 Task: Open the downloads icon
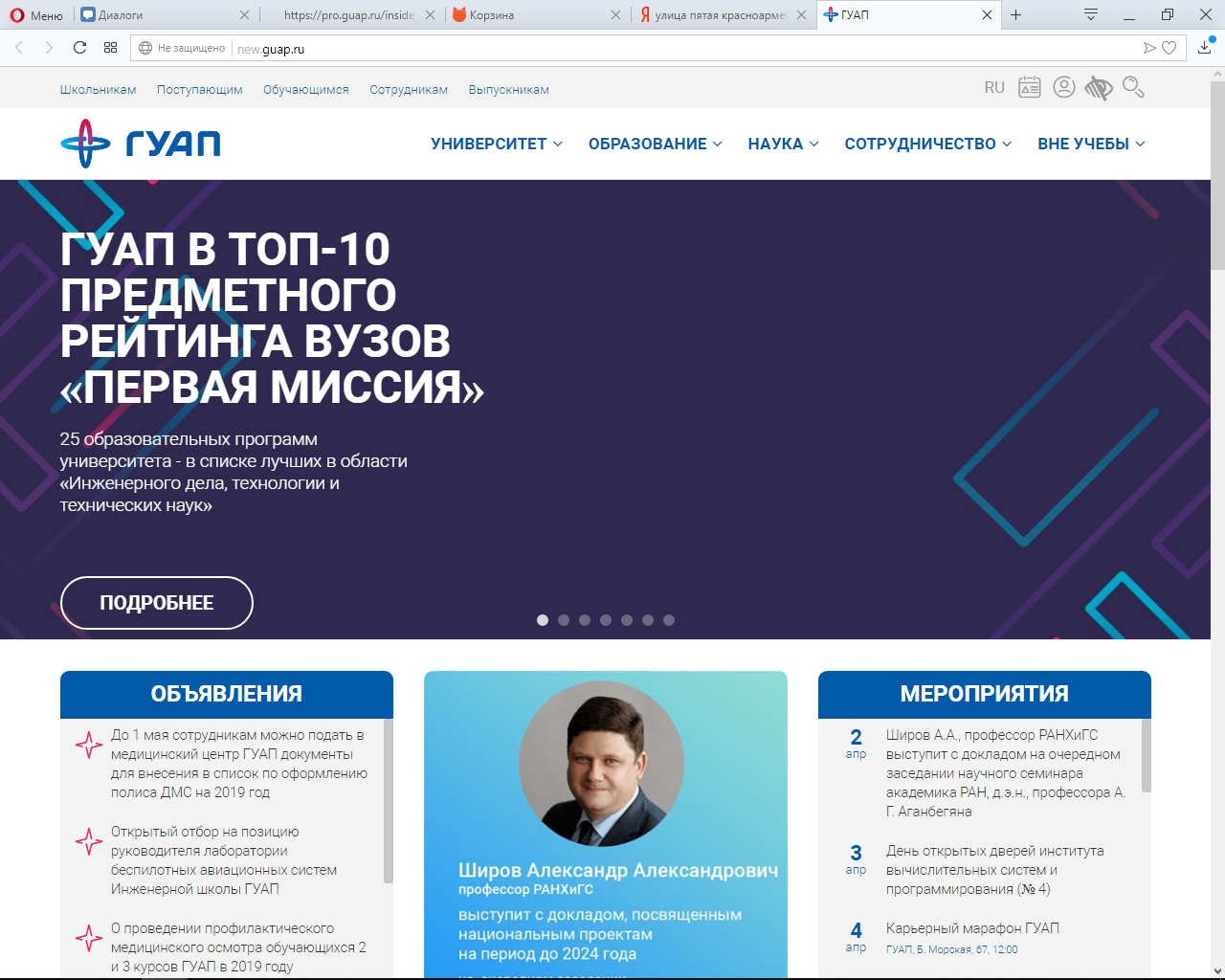(1205, 47)
